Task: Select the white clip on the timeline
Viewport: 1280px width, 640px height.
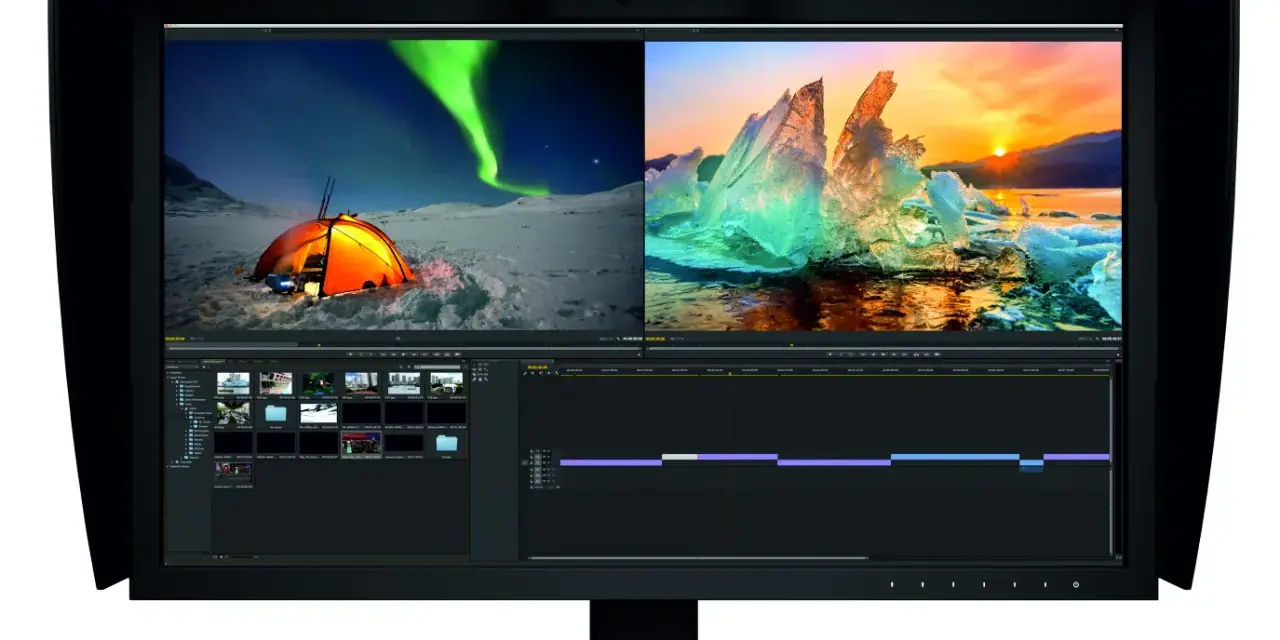Action: pyautogui.click(x=679, y=457)
